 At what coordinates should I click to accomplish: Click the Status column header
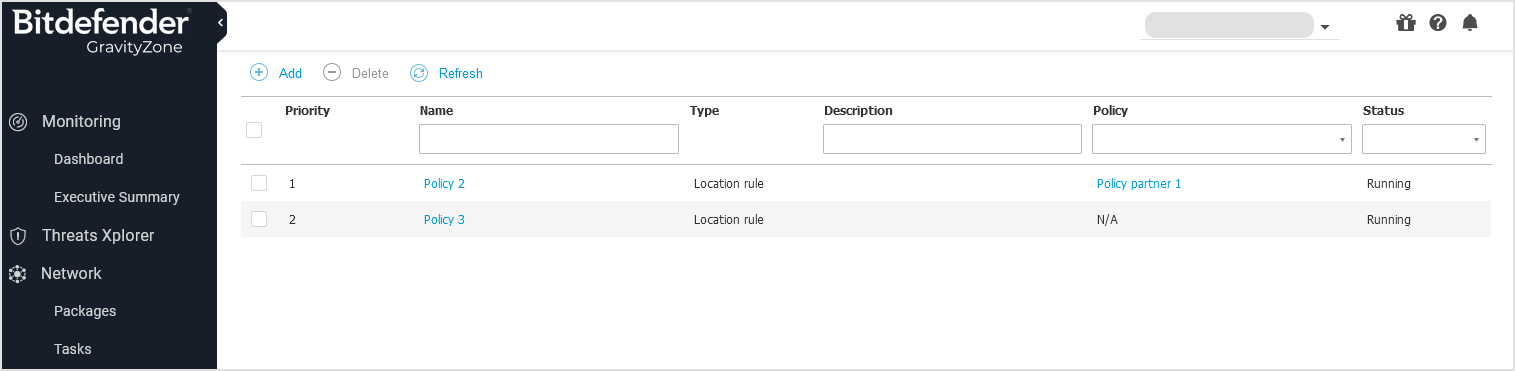(1383, 111)
